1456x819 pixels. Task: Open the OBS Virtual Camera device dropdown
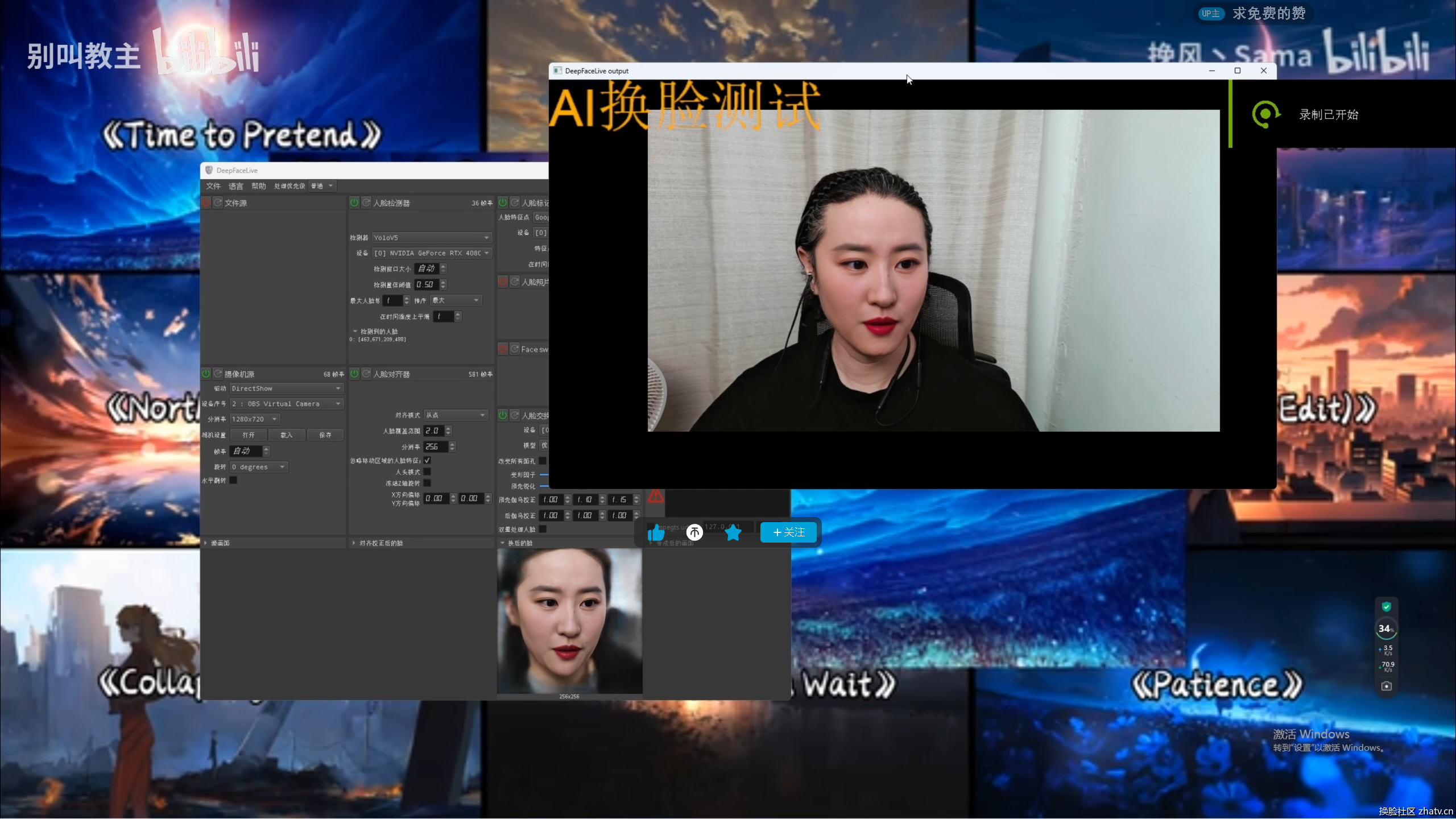click(x=287, y=404)
